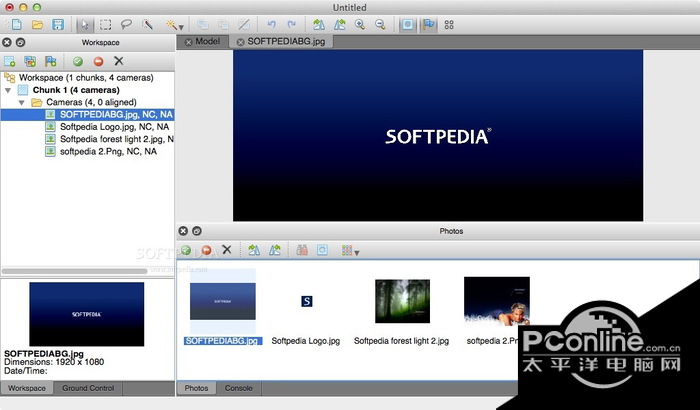The image size is (700, 410).
Task: Remove items with Workspace toolbar X icon
Action: tap(119, 61)
